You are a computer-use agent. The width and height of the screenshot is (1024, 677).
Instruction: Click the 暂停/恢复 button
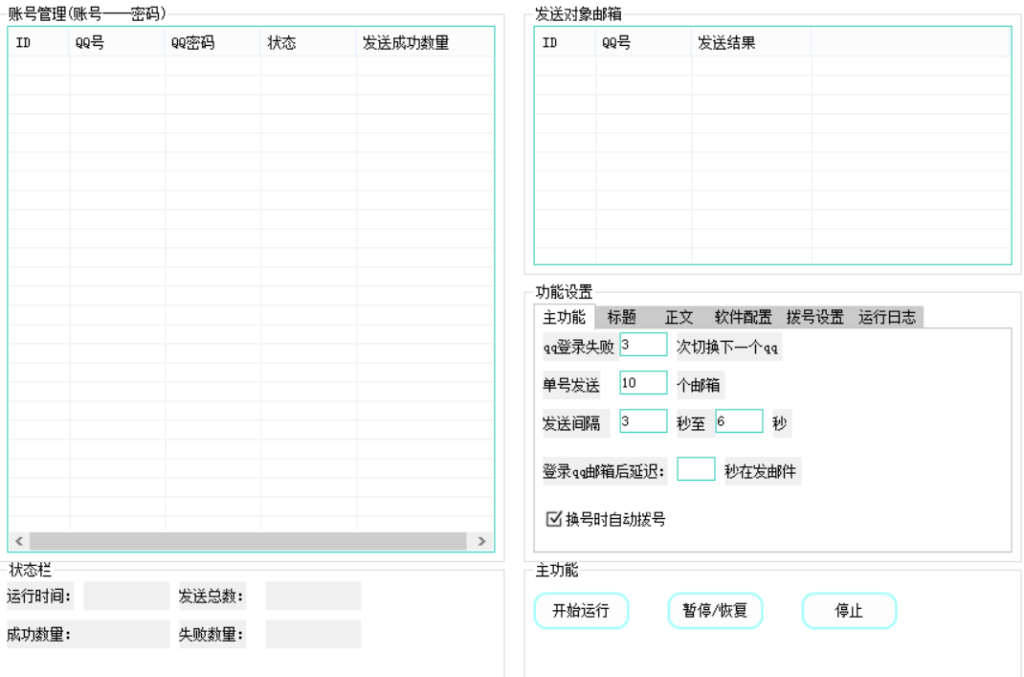tap(714, 610)
